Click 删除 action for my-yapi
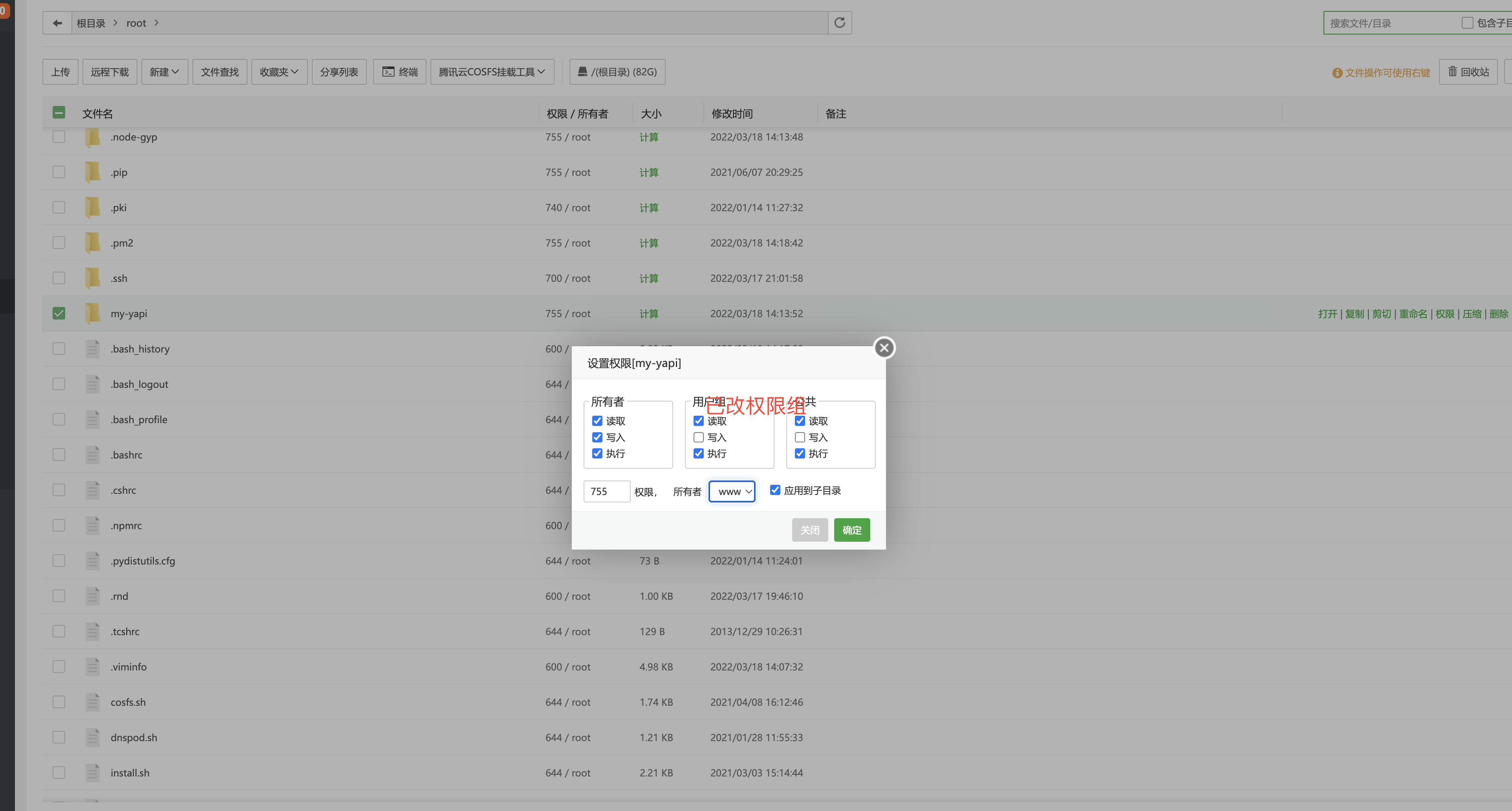This screenshot has height=811, width=1512. (1499, 314)
